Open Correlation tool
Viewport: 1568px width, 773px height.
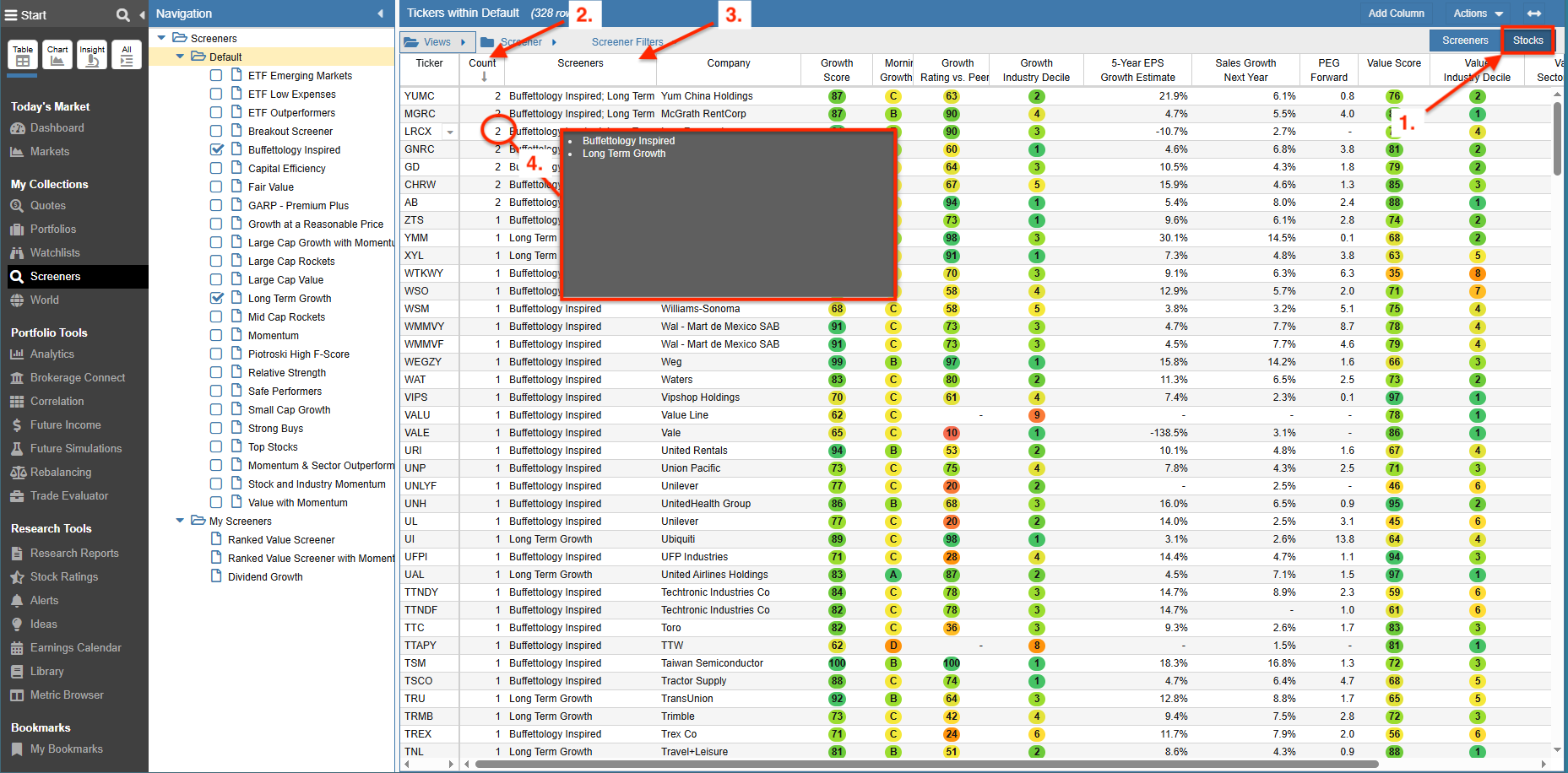pos(57,402)
